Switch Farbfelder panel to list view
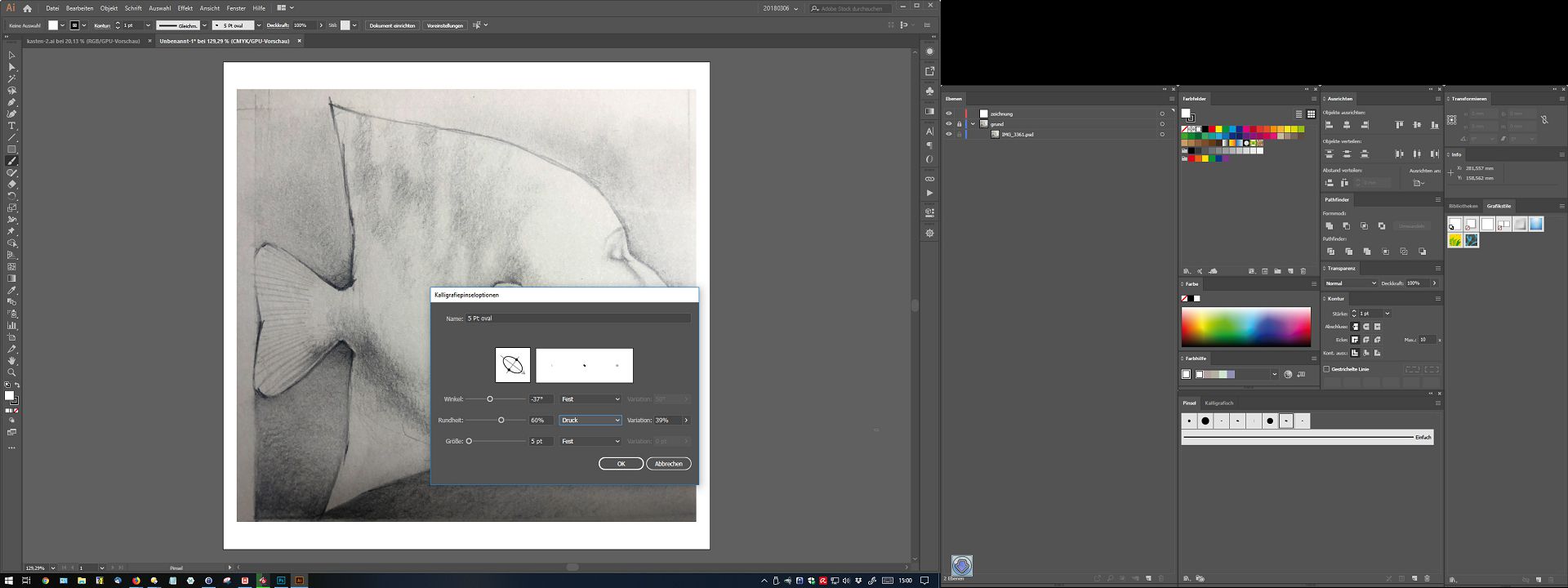 1298,114
